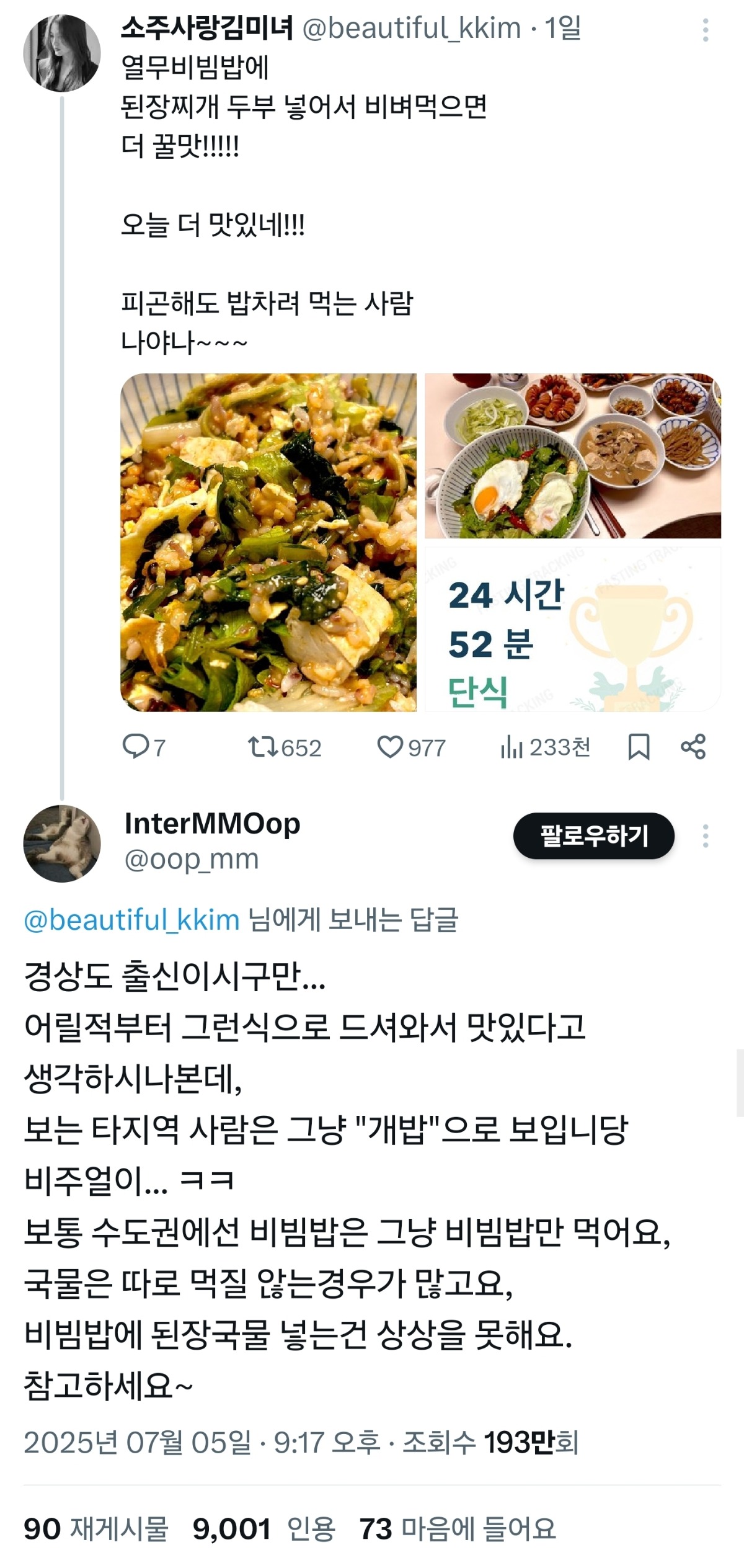Open the @beautiful_kkim reply mention link
Screen dimensions: 744x1568
132,919
